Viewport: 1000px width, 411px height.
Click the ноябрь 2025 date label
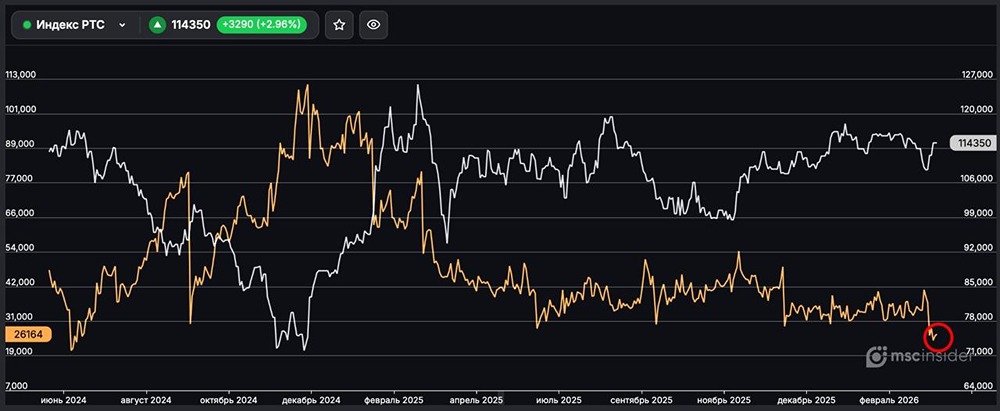coord(724,399)
